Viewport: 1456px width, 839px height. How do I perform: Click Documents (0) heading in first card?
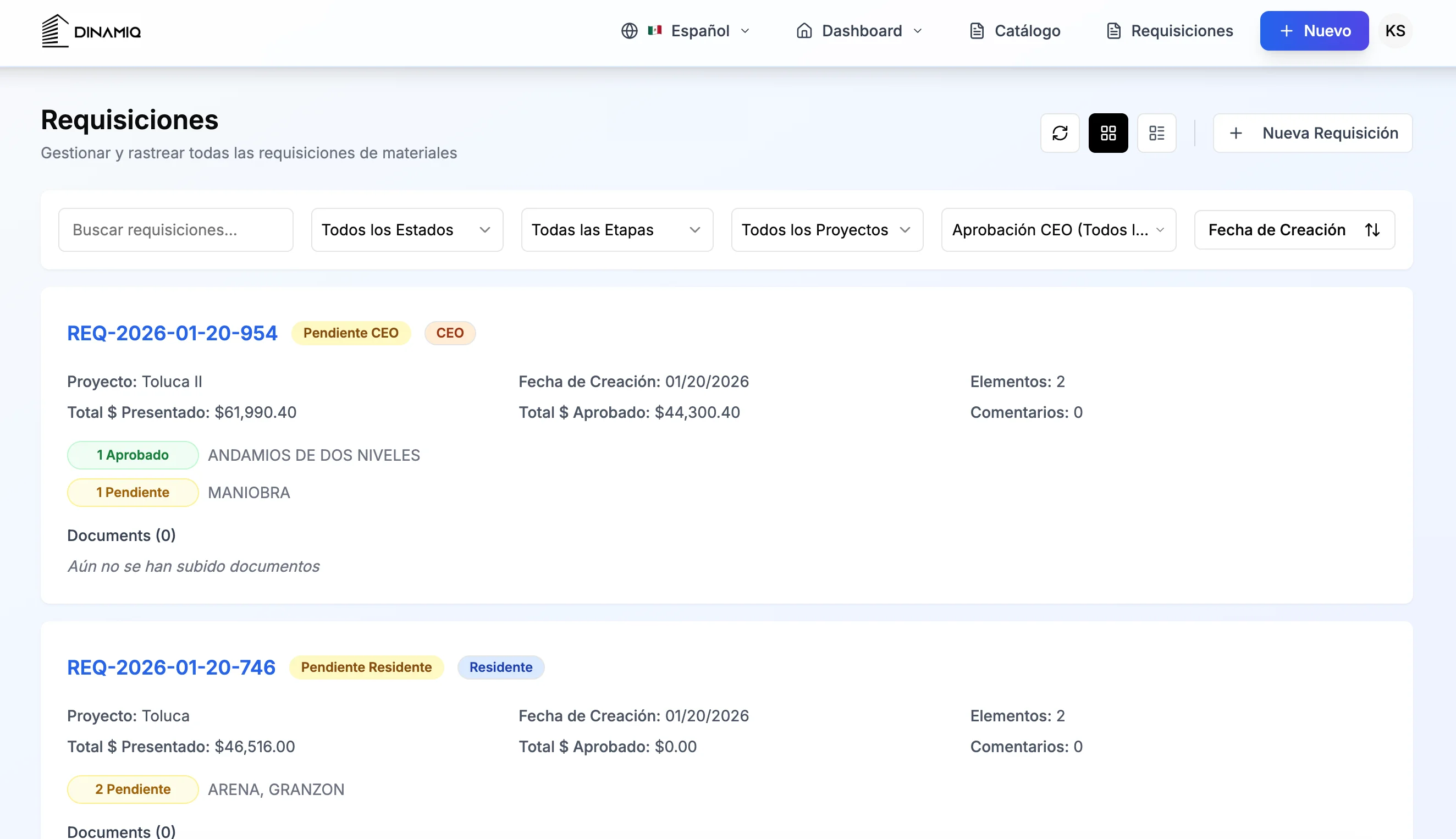point(122,536)
